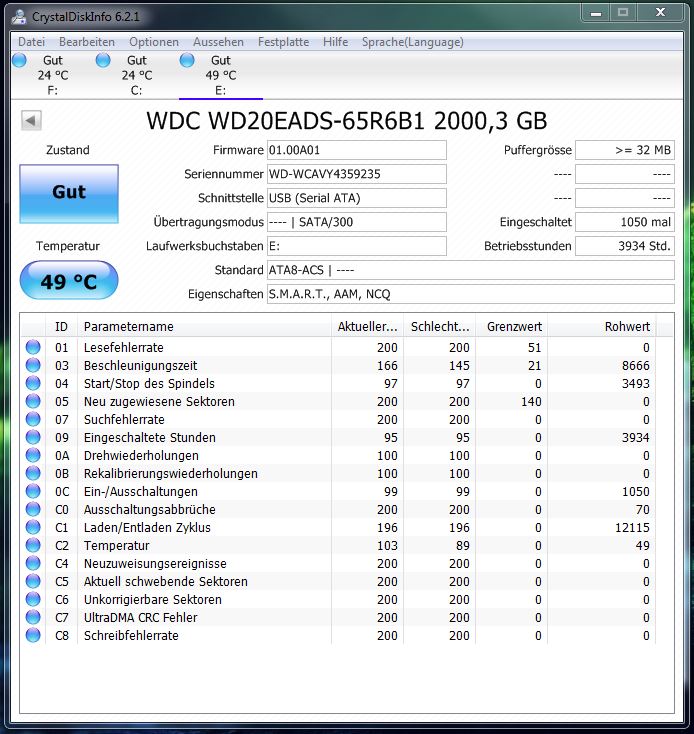Screen dimensions: 694x734
Task: Open the Datei menu
Action: point(31,42)
